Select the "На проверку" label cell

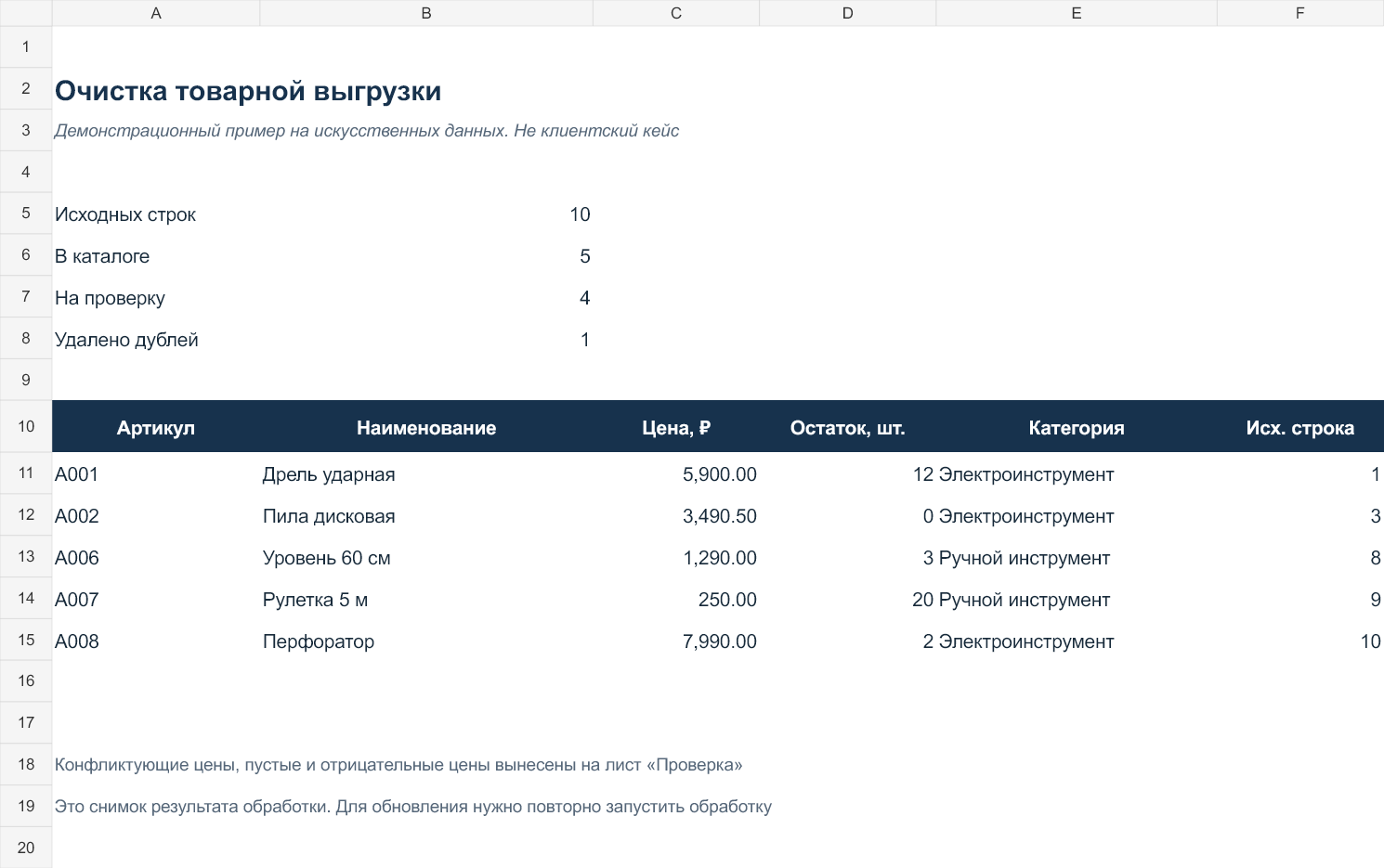pyautogui.click(x=156, y=298)
